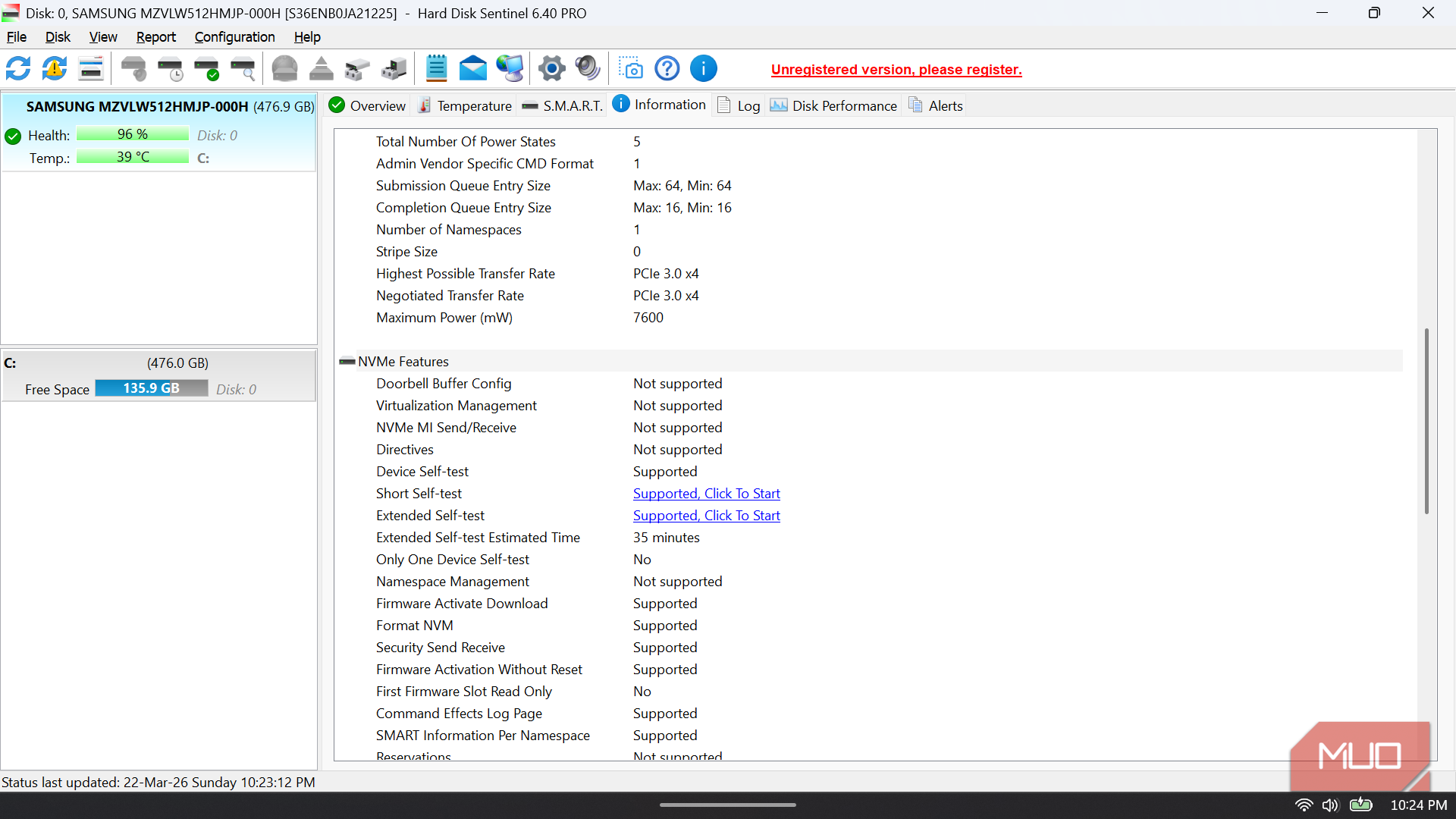The width and height of the screenshot is (1456, 819).
Task: Click the Wi-Fi icon in system tray
Action: point(1304,805)
